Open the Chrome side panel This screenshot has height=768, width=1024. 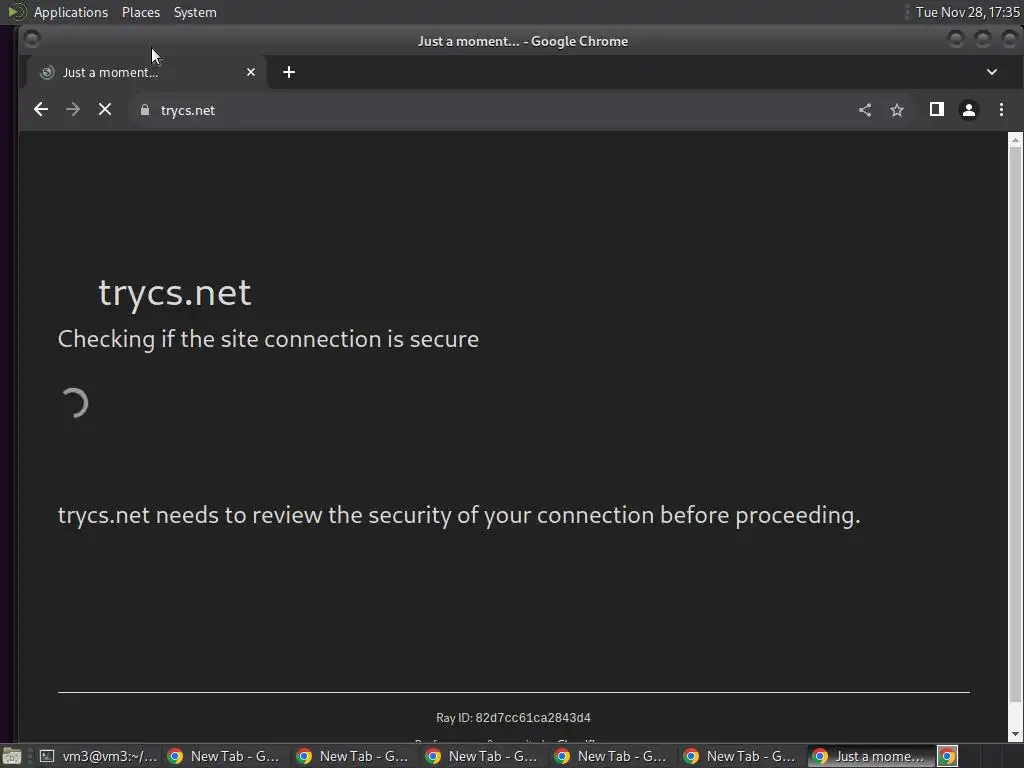pos(936,110)
